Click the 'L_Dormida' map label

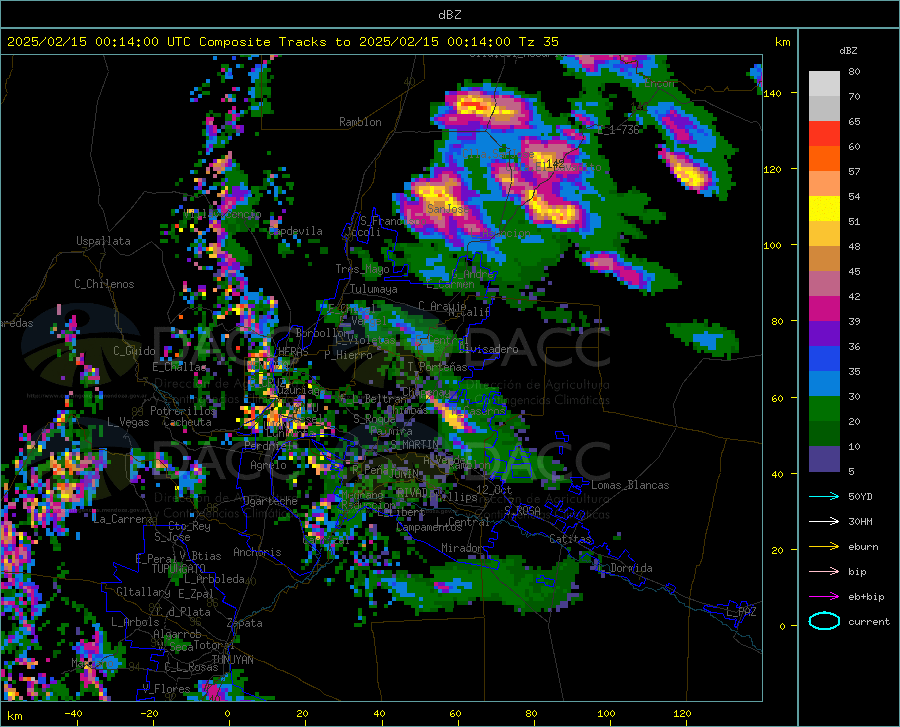[626, 568]
